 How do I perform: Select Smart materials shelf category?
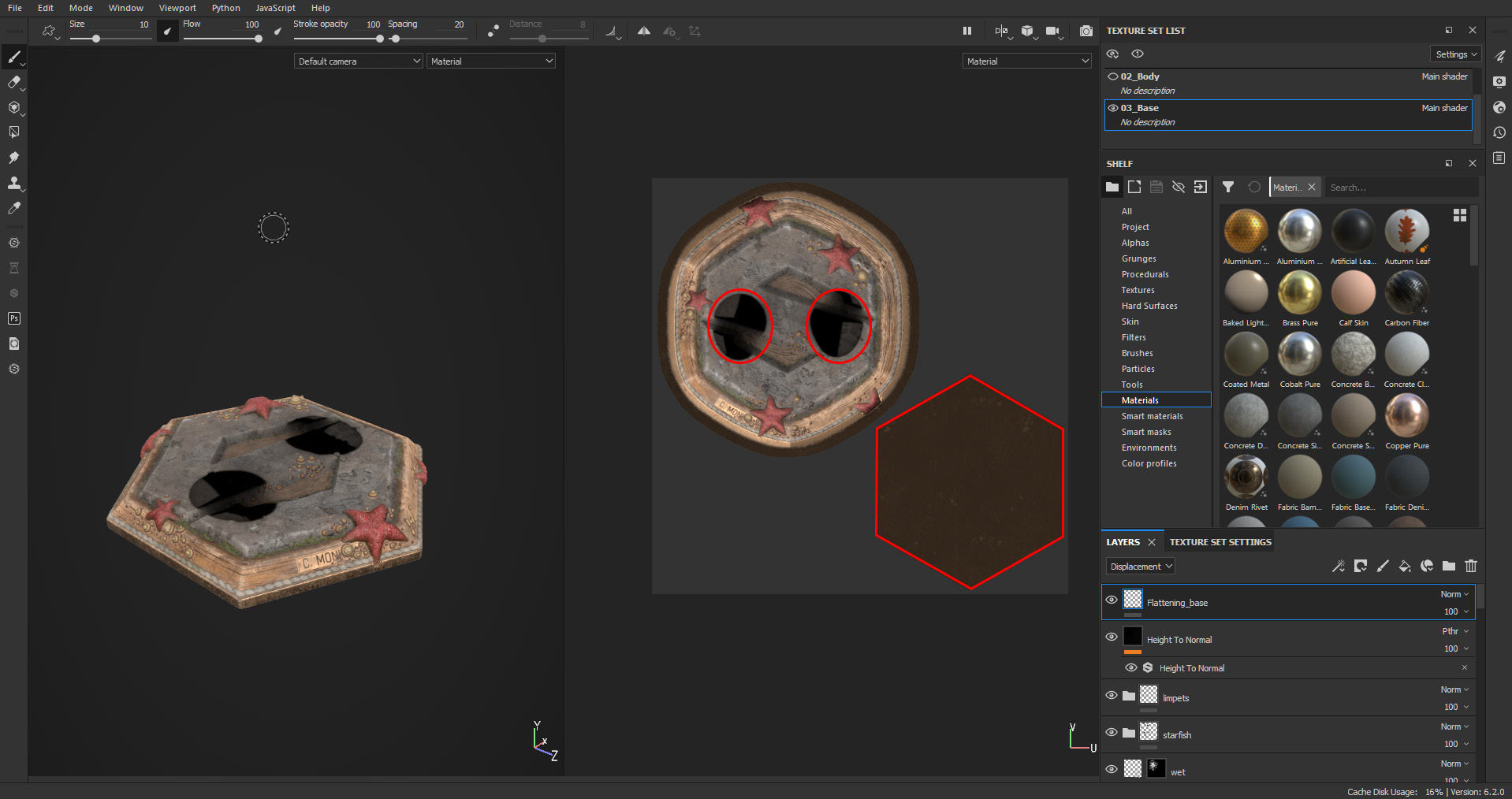tap(1152, 416)
